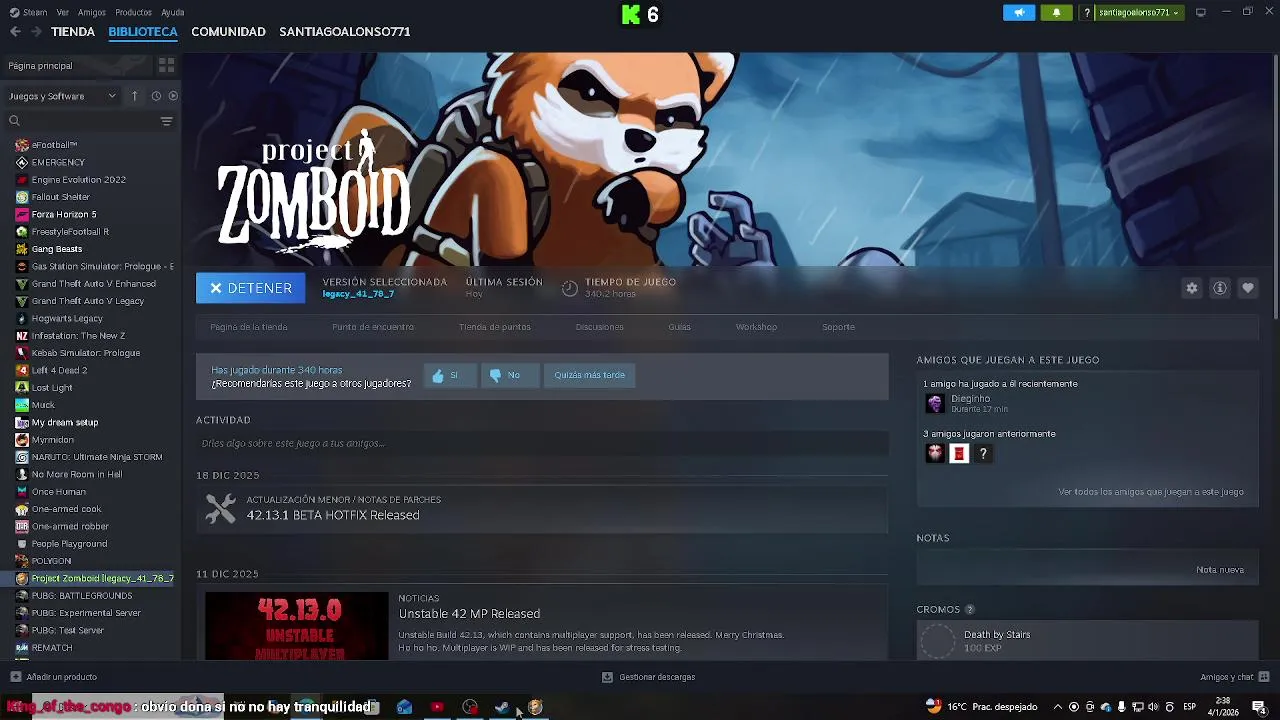Open friend Dieguinho's avatar

pyautogui.click(x=935, y=403)
